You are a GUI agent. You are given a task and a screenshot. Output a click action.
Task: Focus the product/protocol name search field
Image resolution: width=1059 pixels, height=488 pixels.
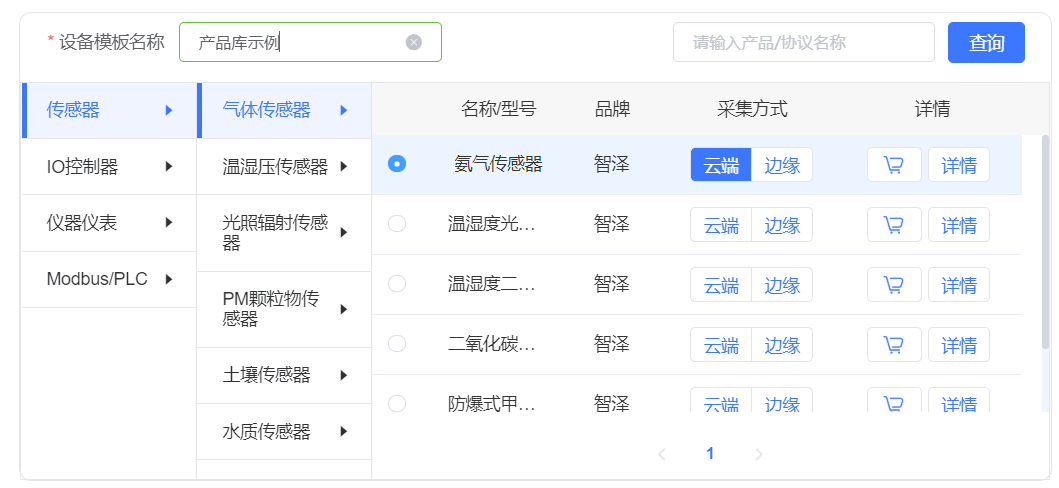click(804, 43)
